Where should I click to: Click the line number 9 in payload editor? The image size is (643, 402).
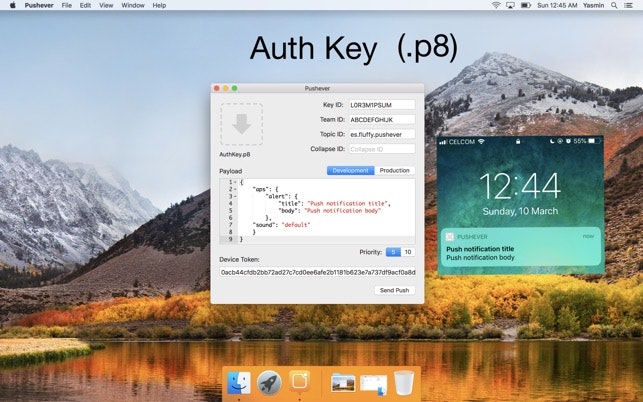click(230, 239)
